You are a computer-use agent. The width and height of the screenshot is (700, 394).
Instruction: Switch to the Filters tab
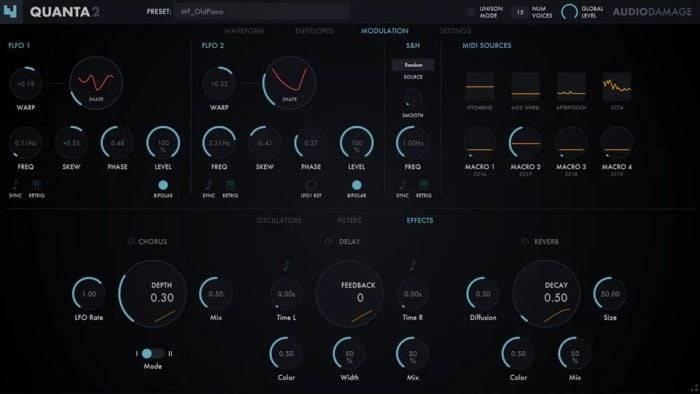pos(350,220)
